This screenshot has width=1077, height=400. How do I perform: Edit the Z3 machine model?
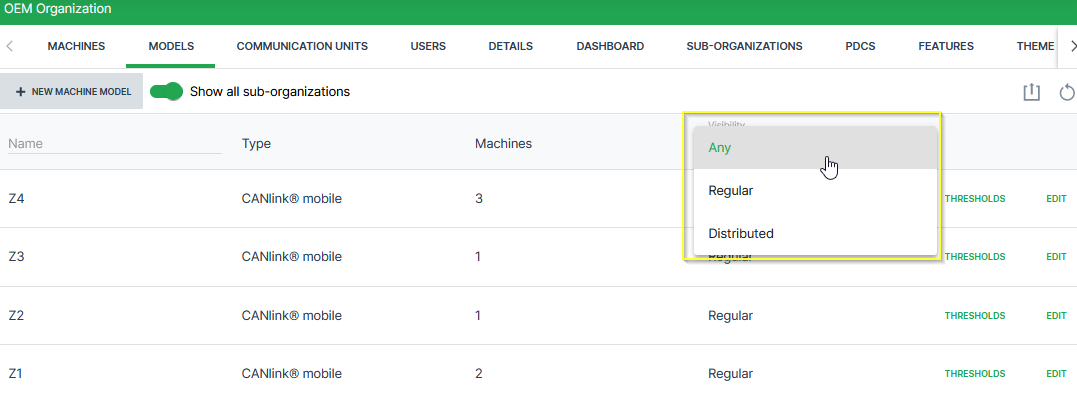(x=1056, y=257)
